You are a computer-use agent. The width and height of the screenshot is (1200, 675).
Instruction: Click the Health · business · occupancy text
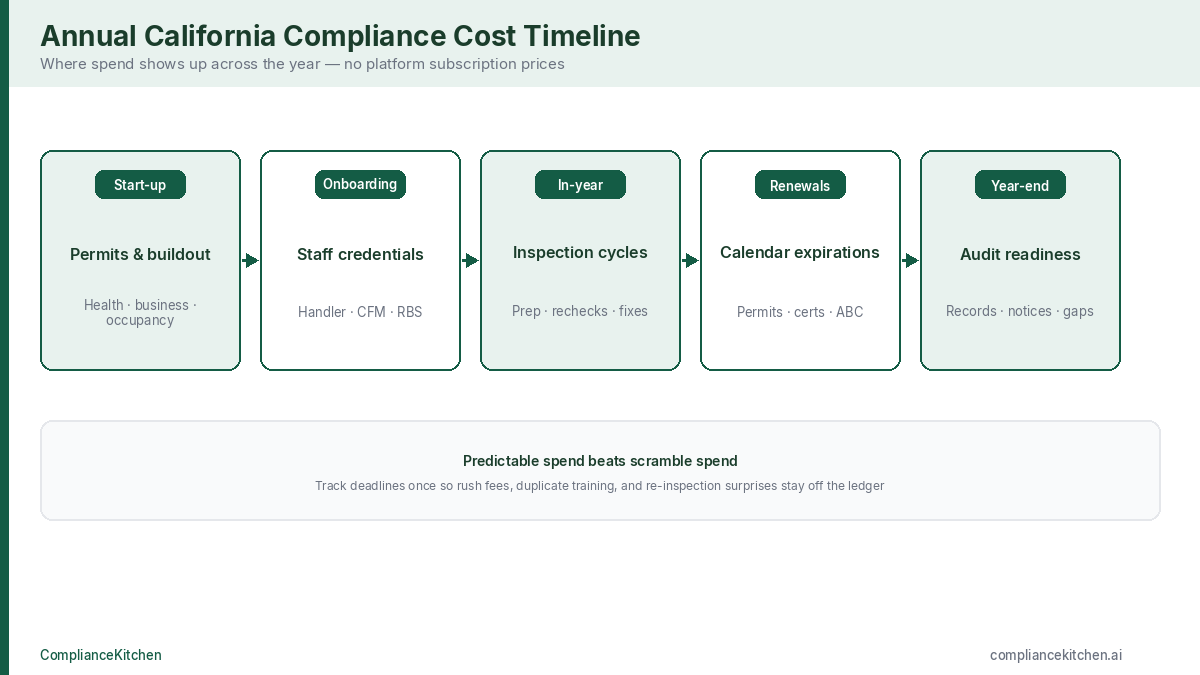(x=140, y=312)
